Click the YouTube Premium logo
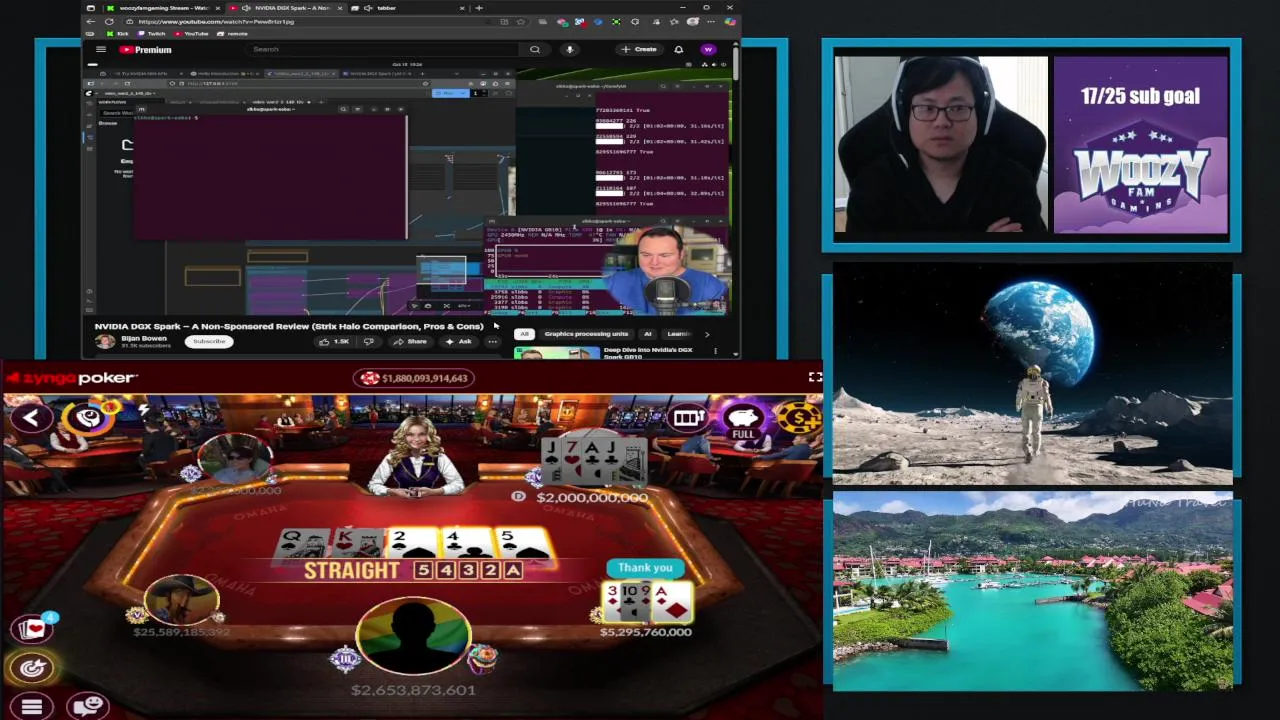This screenshot has width=1280, height=720. (x=146, y=49)
